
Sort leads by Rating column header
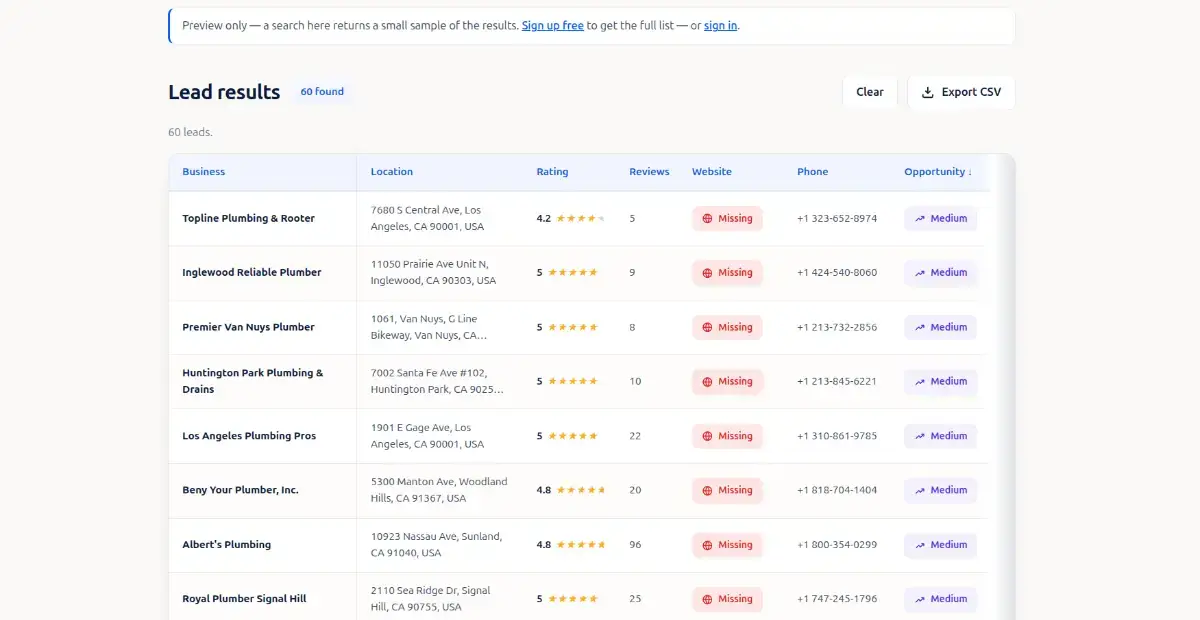pos(552,172)
